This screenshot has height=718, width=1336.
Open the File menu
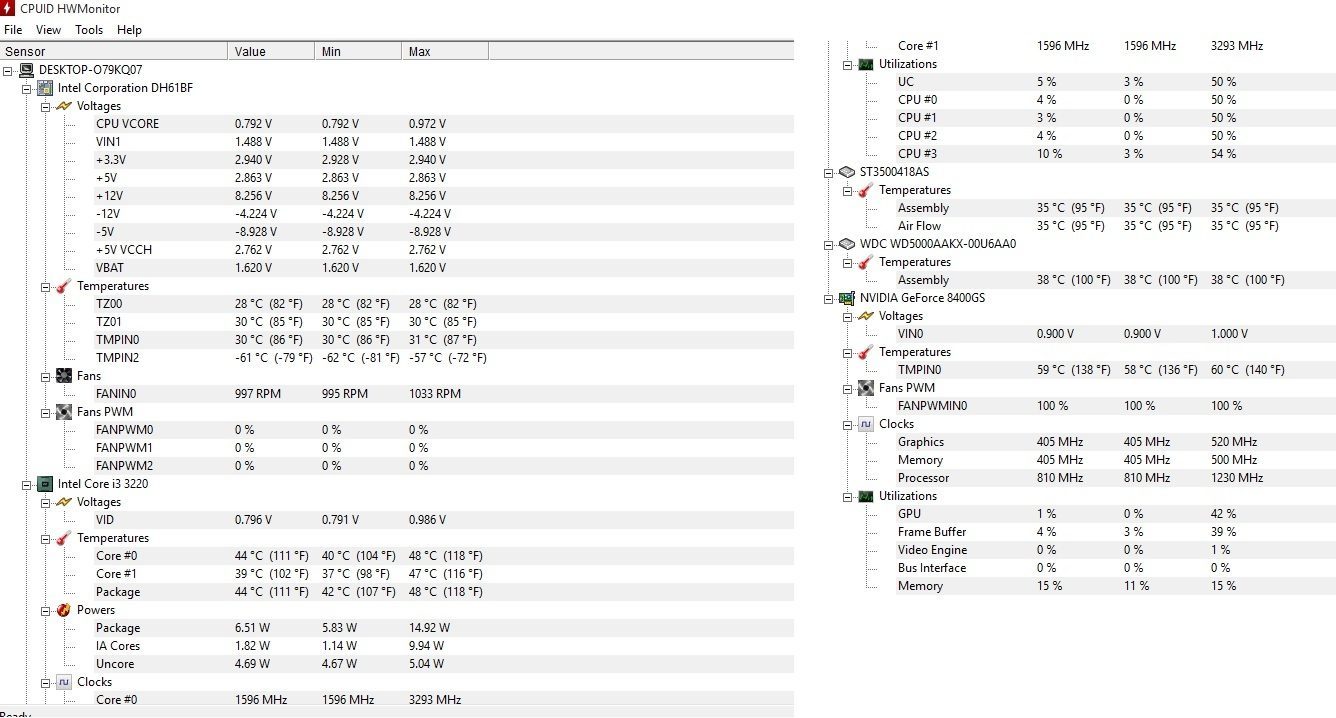(x=13, y=30)
